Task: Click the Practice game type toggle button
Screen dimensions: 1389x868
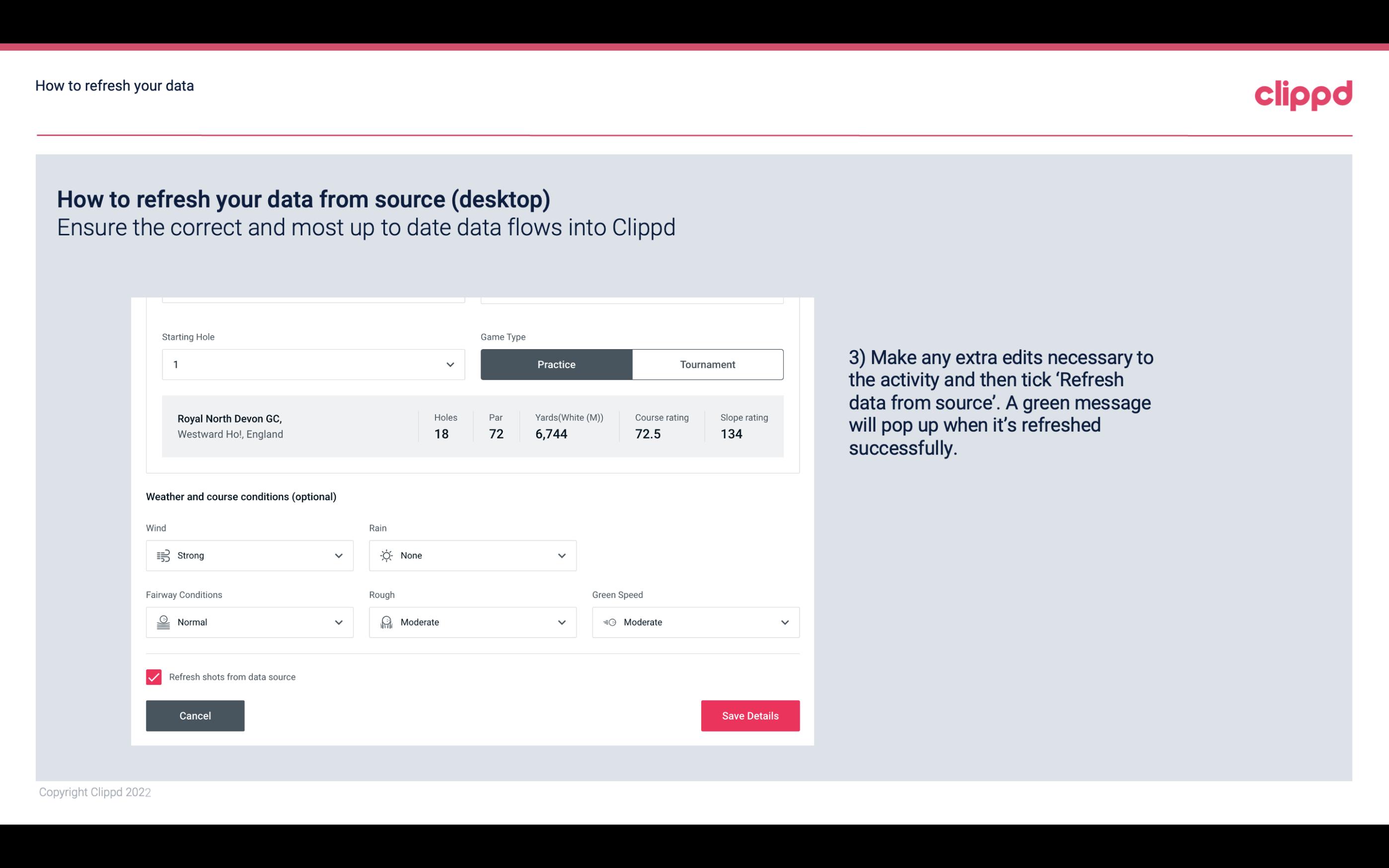Action: (x=556, y=364)
